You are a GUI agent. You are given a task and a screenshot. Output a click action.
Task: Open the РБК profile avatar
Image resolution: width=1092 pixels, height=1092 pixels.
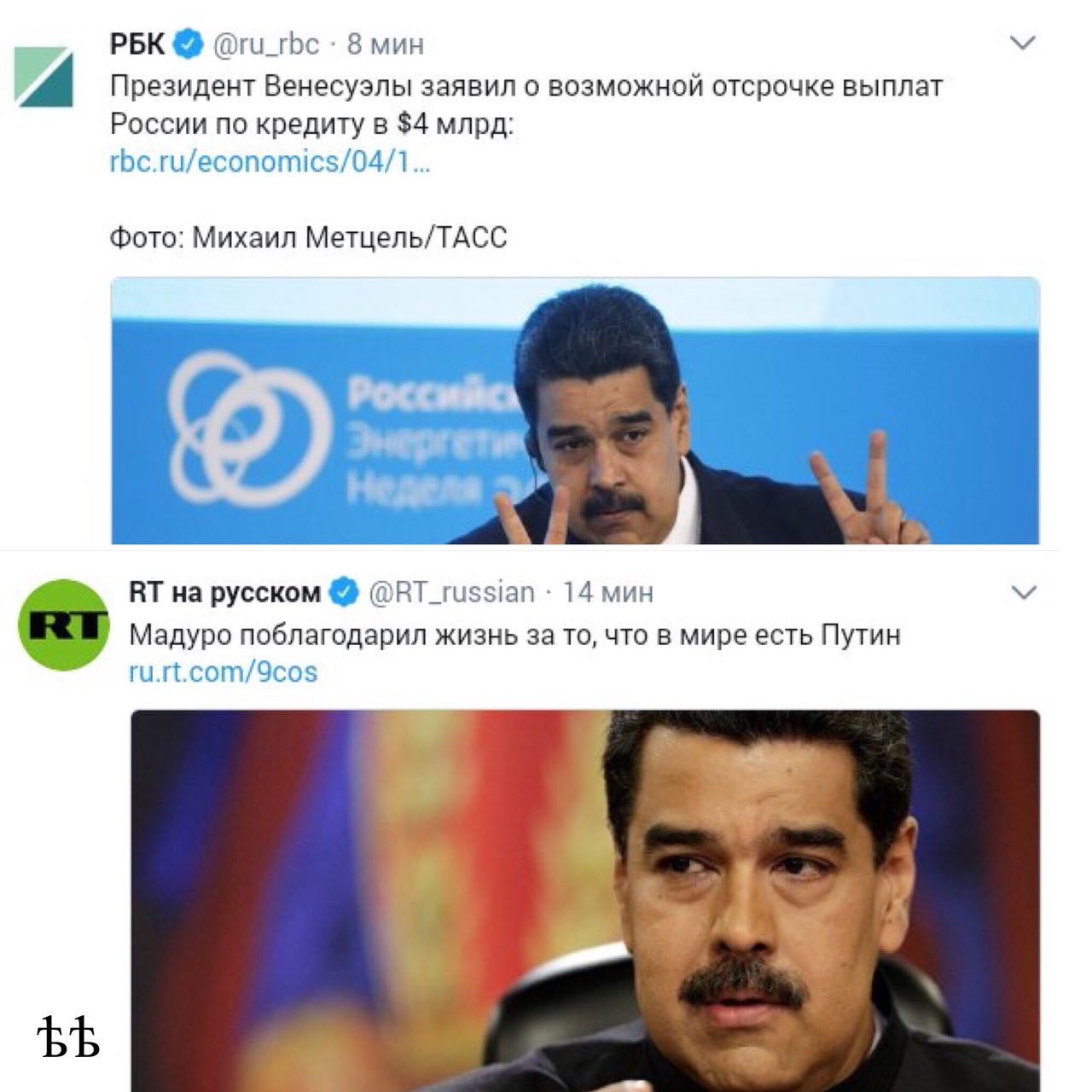pos(45,77)
